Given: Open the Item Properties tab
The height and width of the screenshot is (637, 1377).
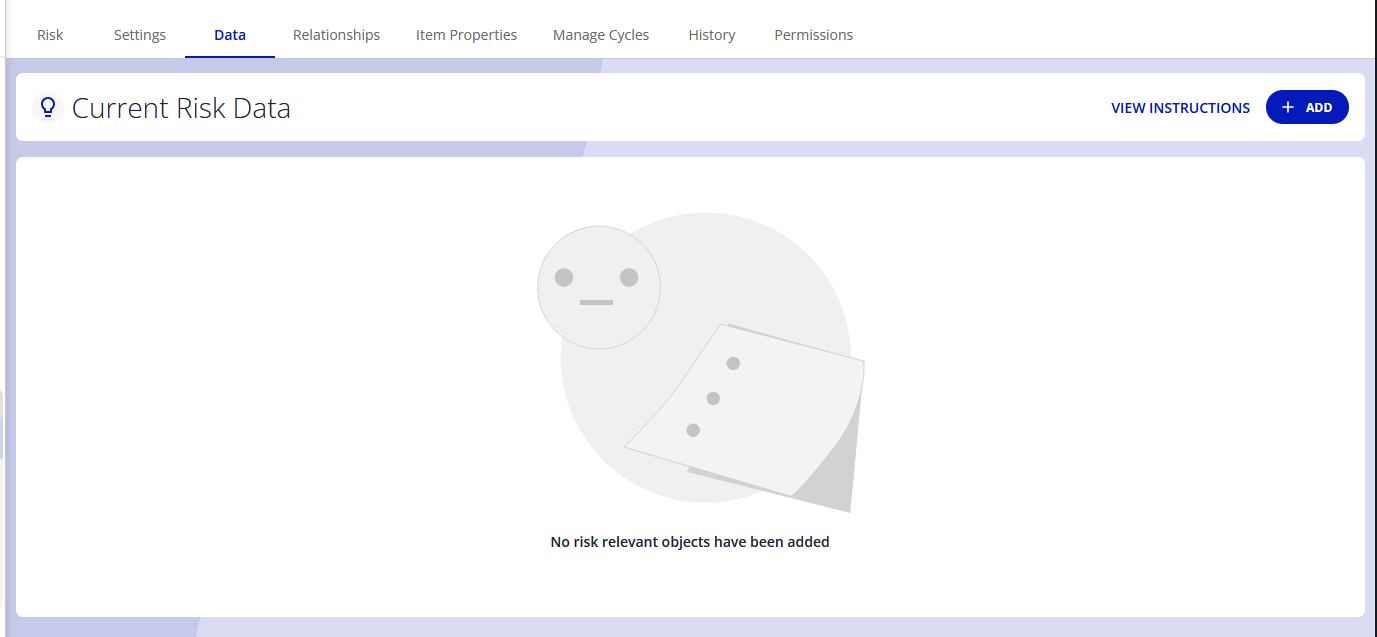Looking at the screenshot, I should 466,34.
